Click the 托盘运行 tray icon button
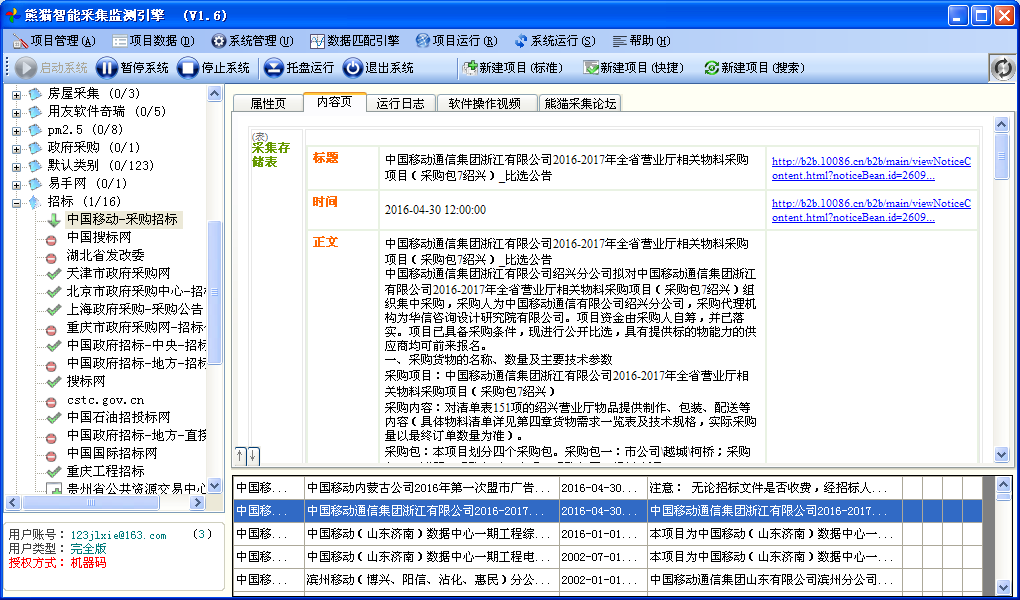This screenshot has height=600, width=1020. point(273,68)
